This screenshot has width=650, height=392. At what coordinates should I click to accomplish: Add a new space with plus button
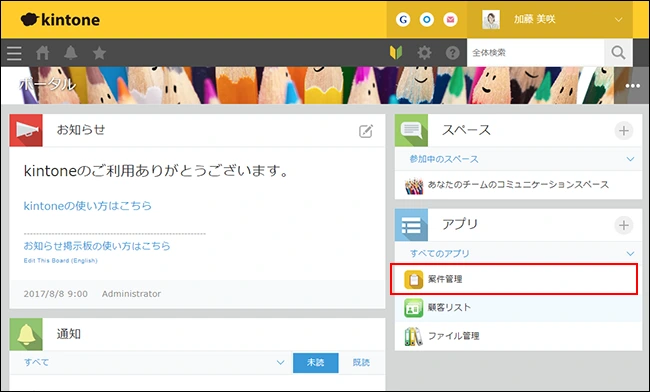click(x=623, y=131)
